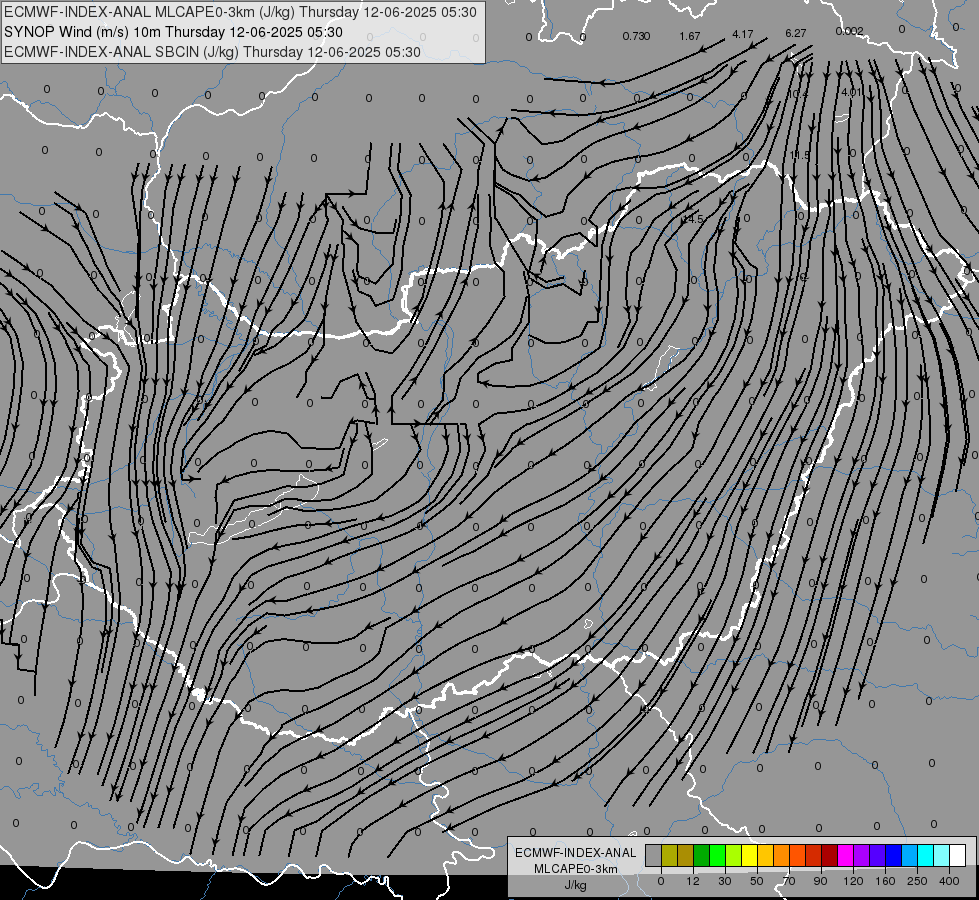Screen dimensions: 979x900
Task: Click the legend tick label 160
Action: (x=885, y=881)
